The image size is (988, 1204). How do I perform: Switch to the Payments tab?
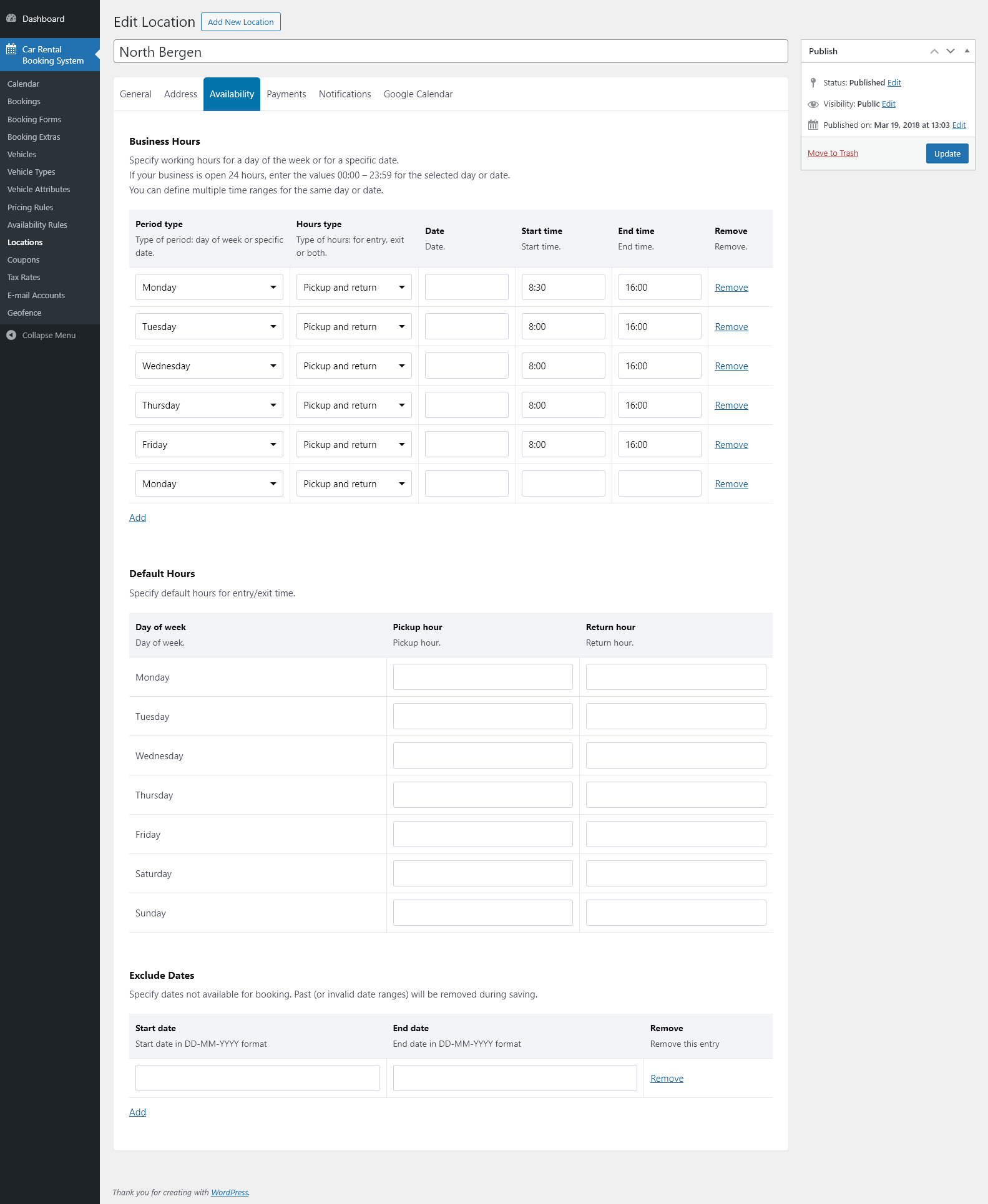click(286, 94)
